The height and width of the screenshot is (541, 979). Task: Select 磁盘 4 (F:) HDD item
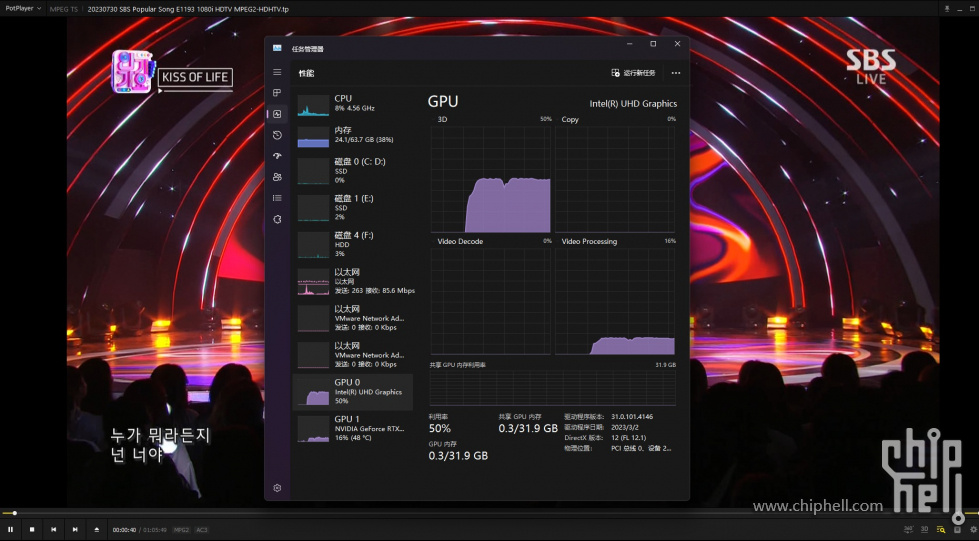[x=353, y=244]
